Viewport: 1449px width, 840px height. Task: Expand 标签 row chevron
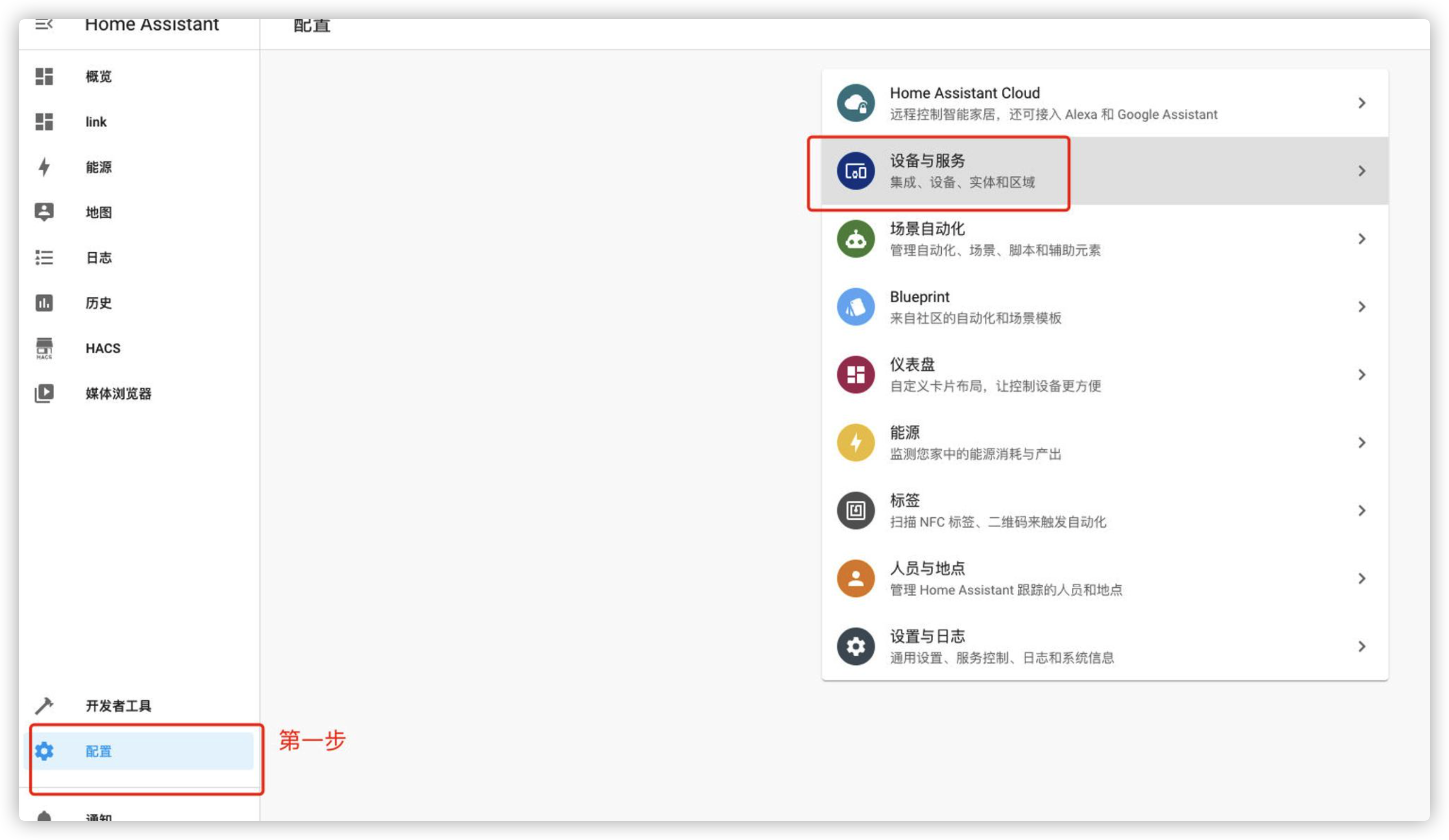(x=1361, y=510)
